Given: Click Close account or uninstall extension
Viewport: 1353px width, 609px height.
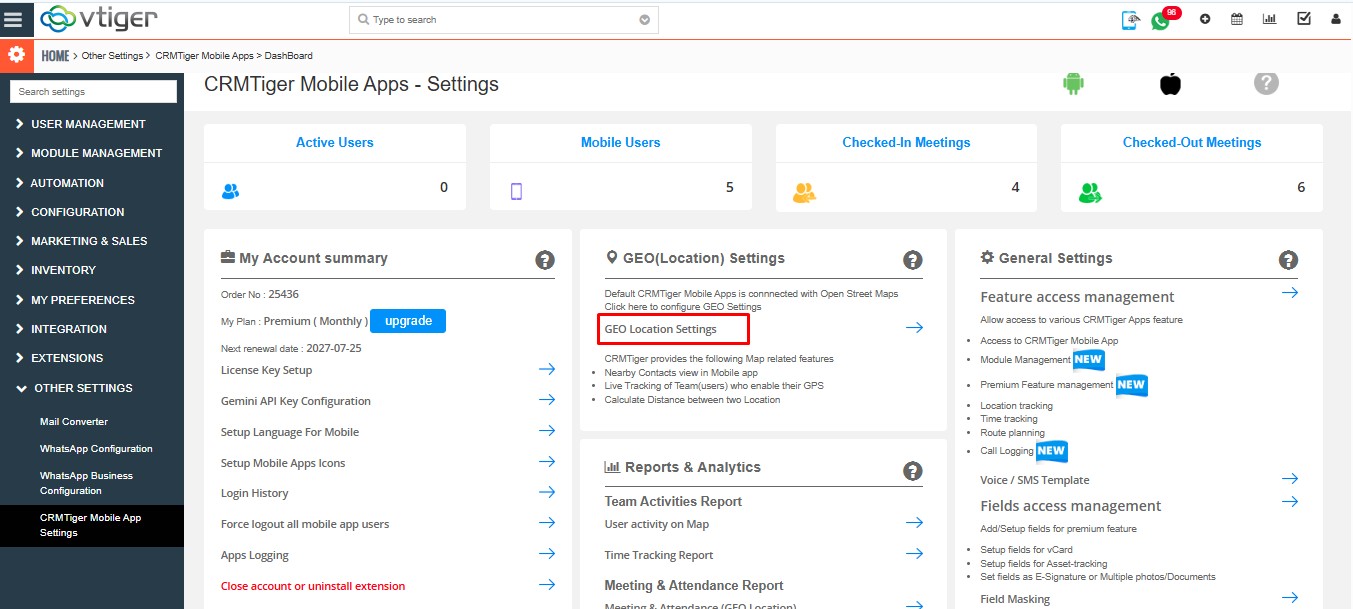Looking at the screenshot, I should [x=313, y=586].
